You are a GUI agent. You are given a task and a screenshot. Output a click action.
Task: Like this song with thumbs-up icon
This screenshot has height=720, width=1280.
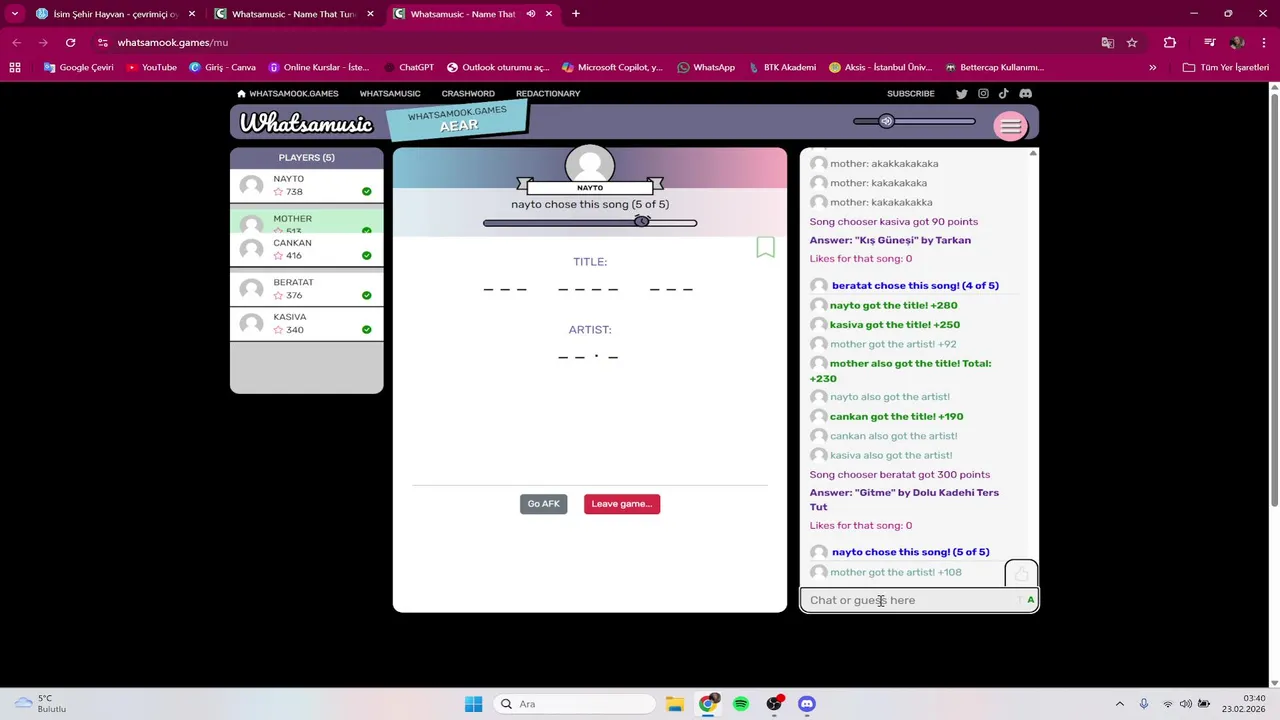[x=1021, y=574]
